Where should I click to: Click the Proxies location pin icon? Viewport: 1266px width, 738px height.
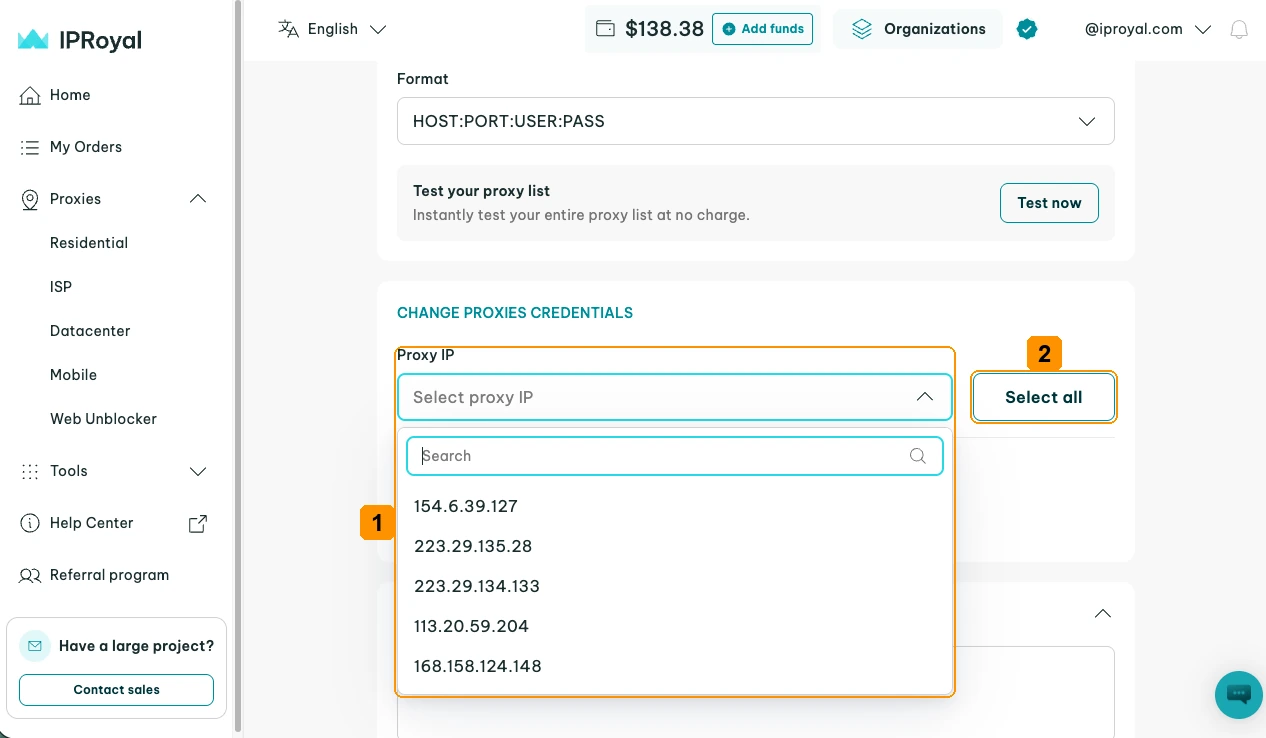[x=30, y=199]
